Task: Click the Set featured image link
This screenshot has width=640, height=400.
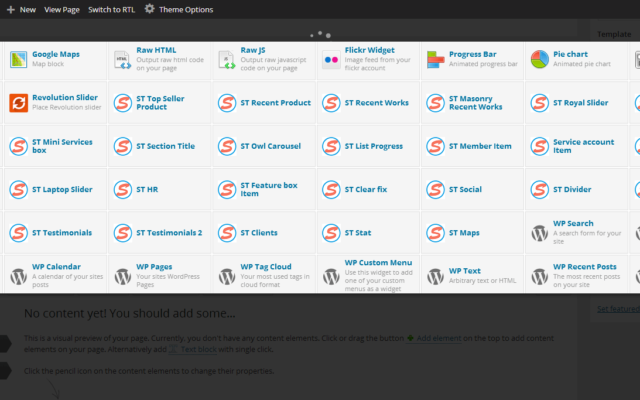Action: [x=618, y=309]
